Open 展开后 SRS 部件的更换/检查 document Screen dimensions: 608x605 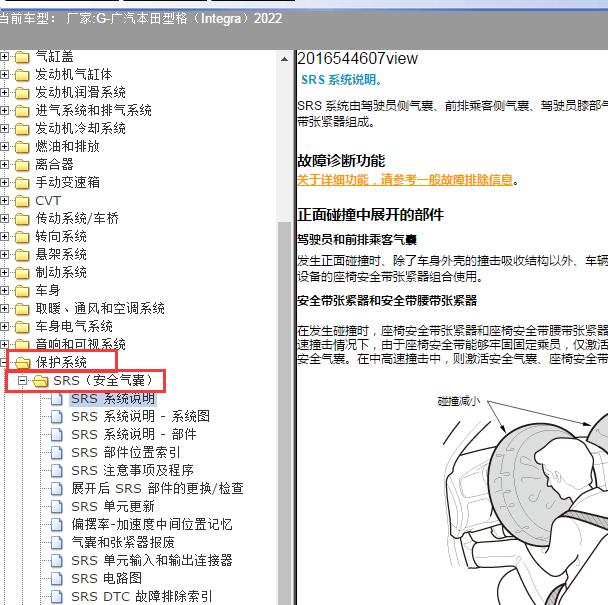click(157, 488)
